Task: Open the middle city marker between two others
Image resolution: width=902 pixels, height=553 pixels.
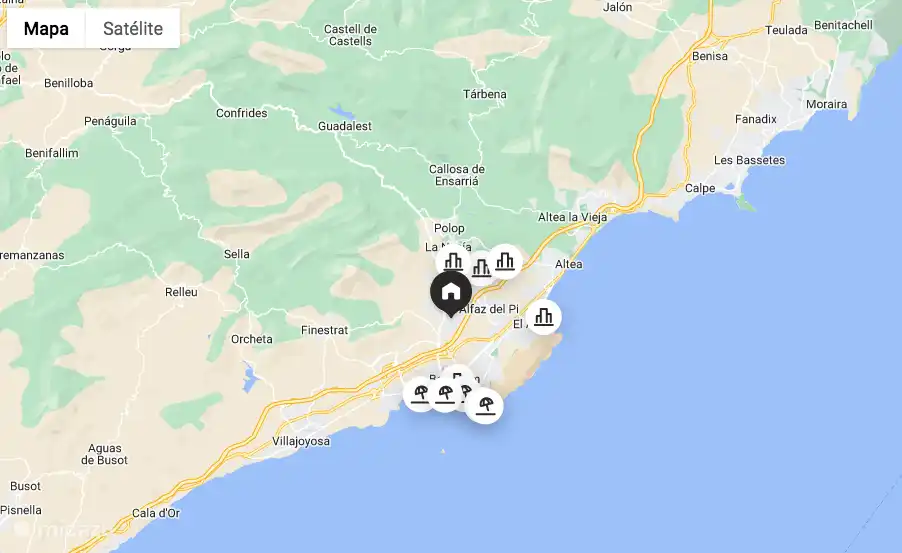Action: point(481,268)
